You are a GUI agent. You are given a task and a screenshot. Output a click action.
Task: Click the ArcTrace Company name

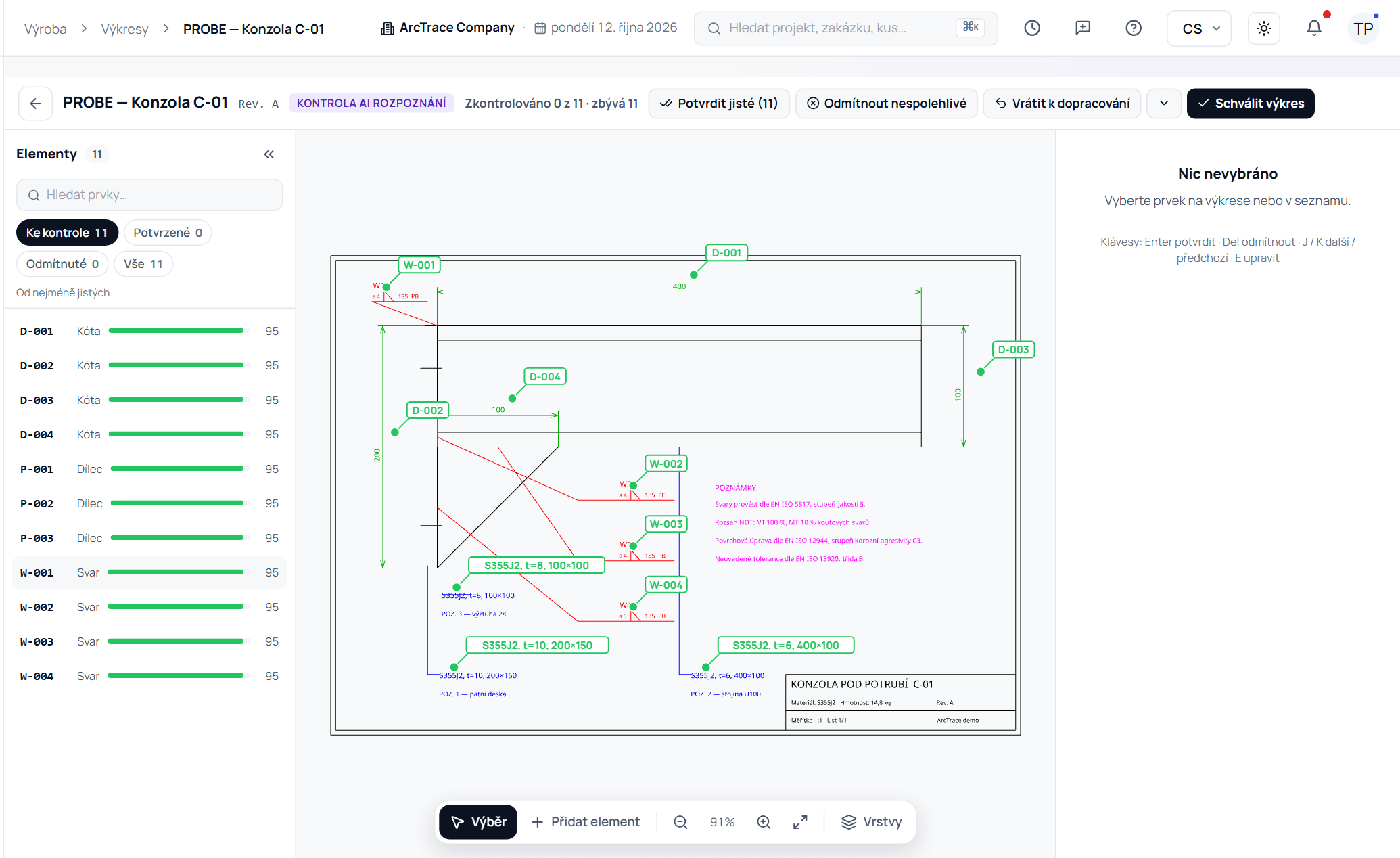[457, 28]
